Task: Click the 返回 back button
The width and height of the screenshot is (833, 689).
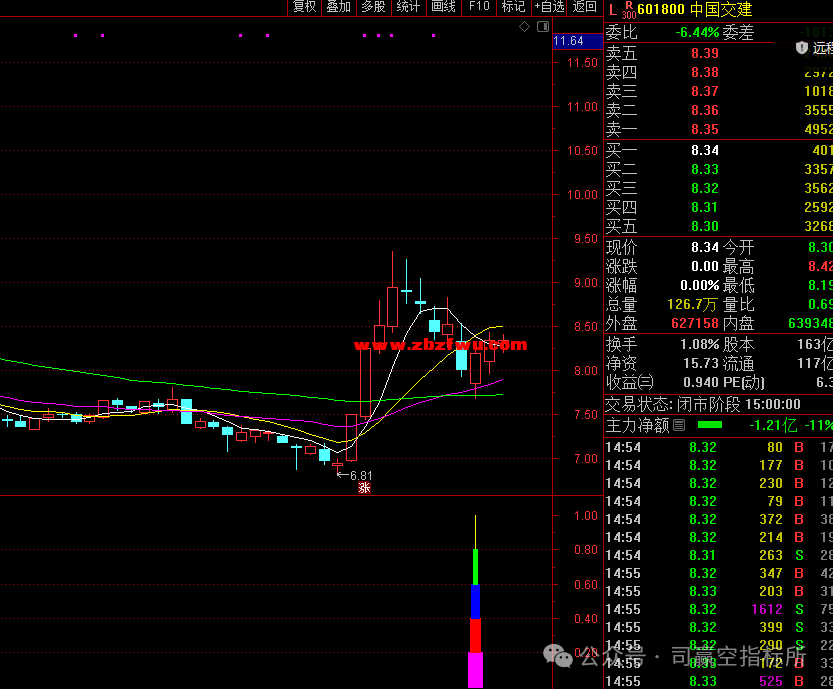Action: pos(584,7)
